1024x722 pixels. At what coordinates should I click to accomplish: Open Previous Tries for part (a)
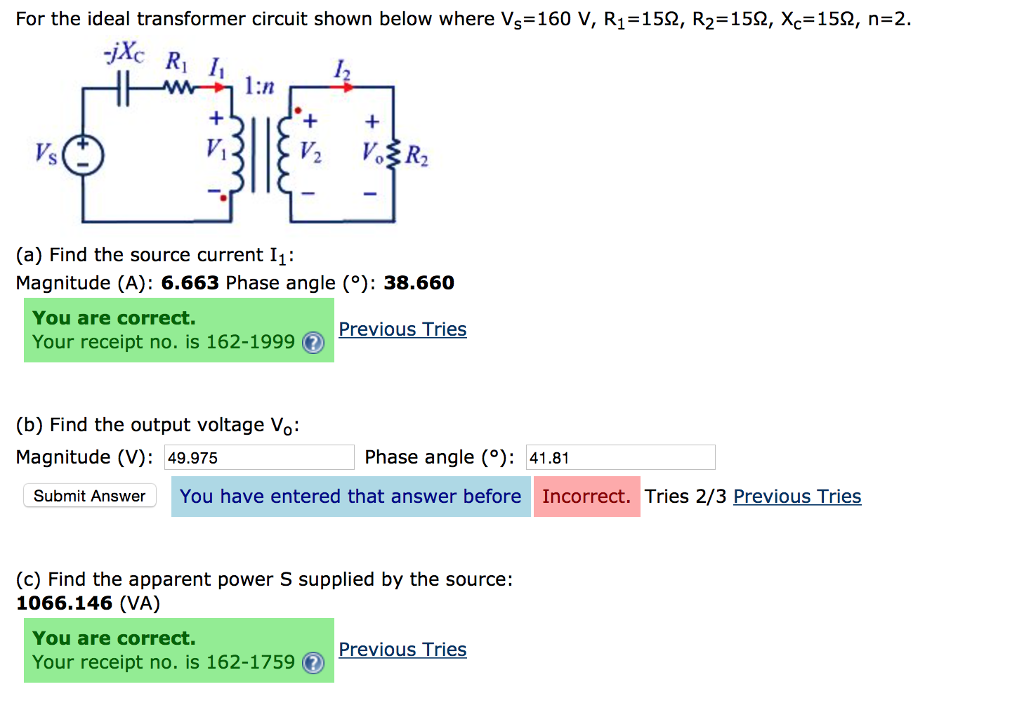coord(402,329)
